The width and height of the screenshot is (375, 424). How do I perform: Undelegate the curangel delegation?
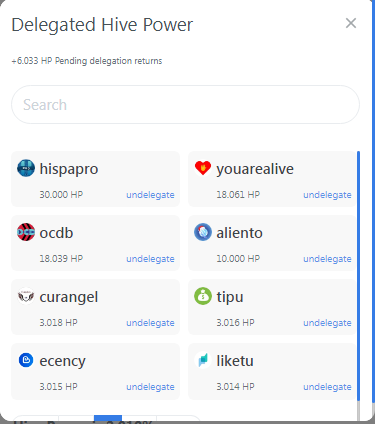coord(150,323)
